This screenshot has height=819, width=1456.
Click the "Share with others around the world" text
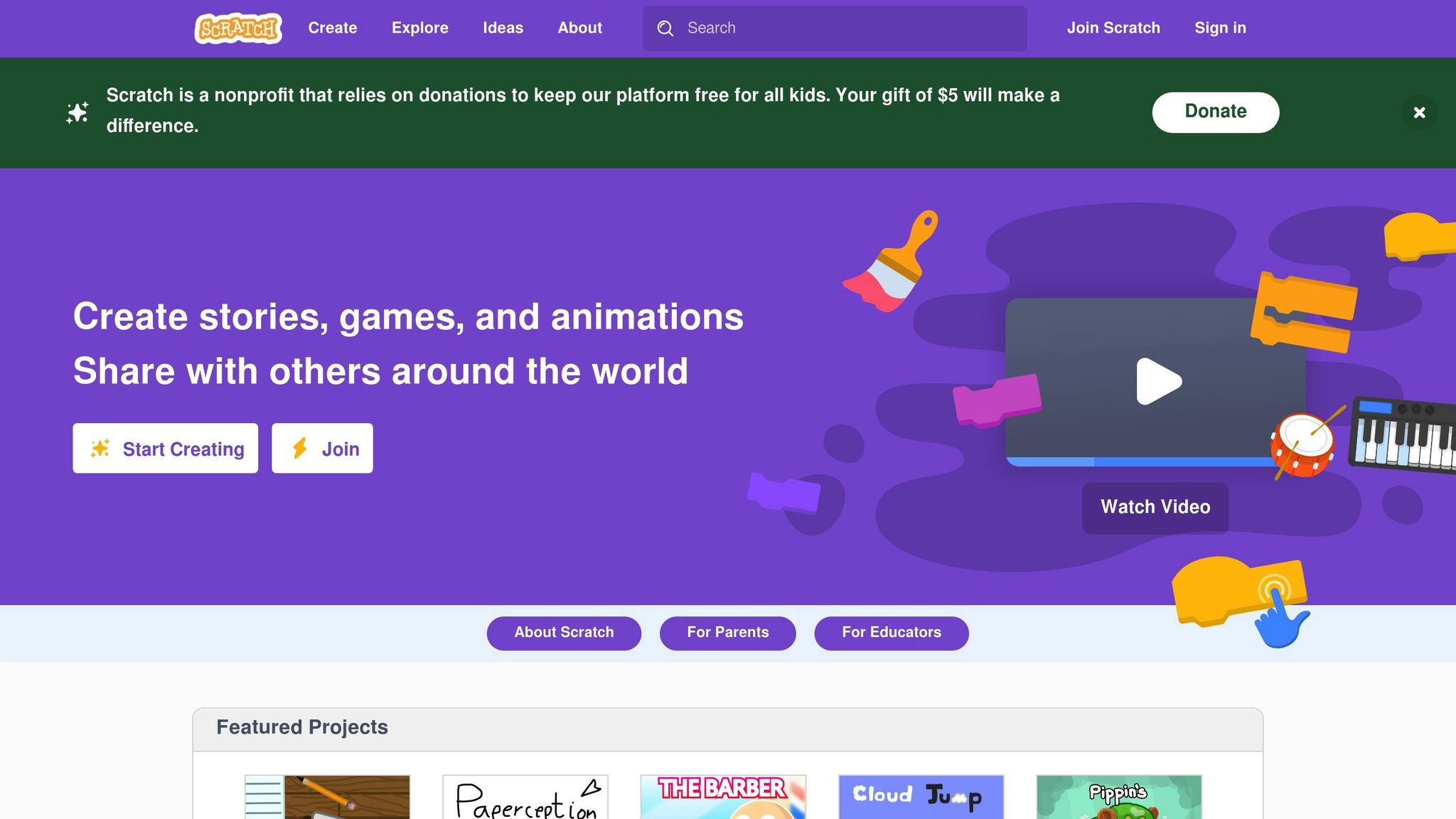coord(380,371)
